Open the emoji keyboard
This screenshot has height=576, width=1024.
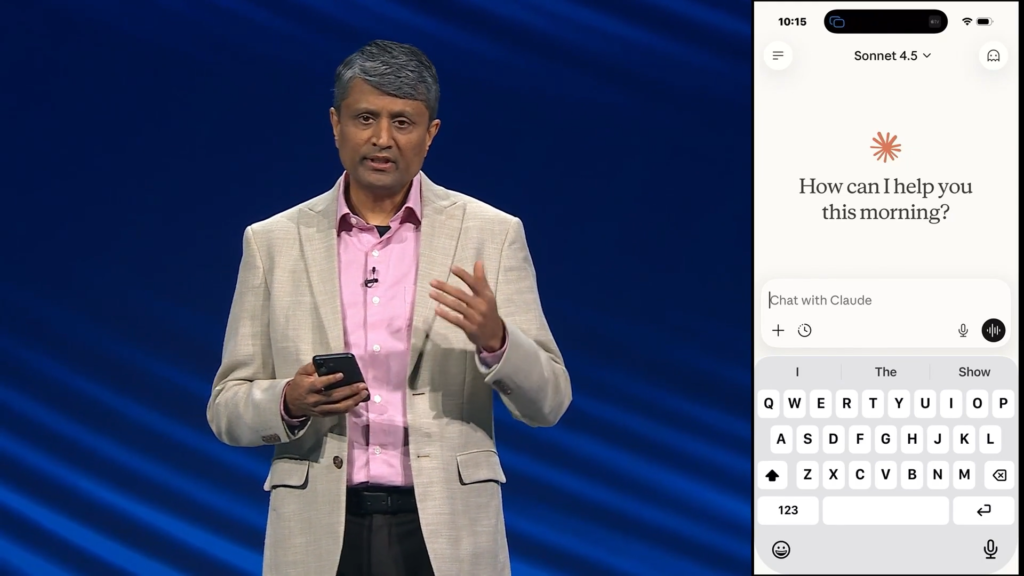coord(781,549)
